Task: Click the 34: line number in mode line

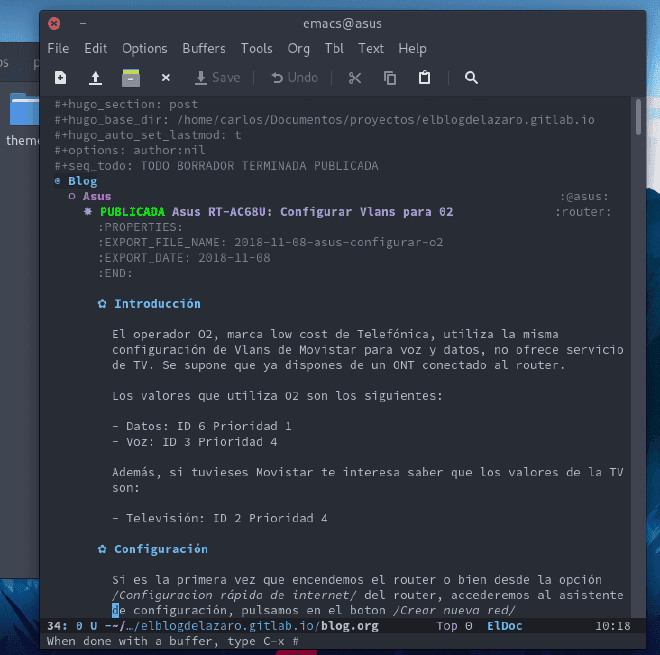Action: [x=57, y=626]
